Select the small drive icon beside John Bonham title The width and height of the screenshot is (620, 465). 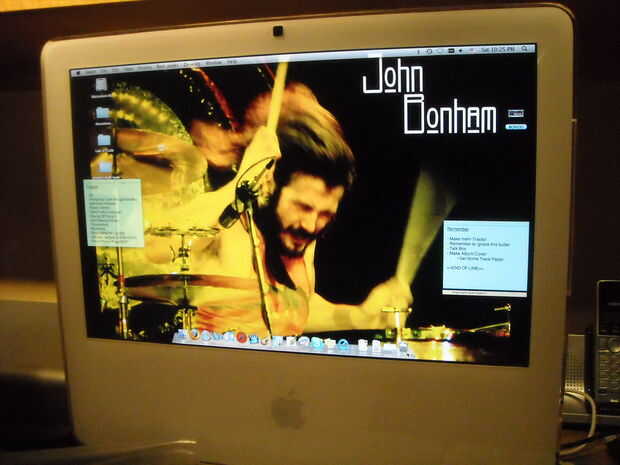tap(516, 114)
